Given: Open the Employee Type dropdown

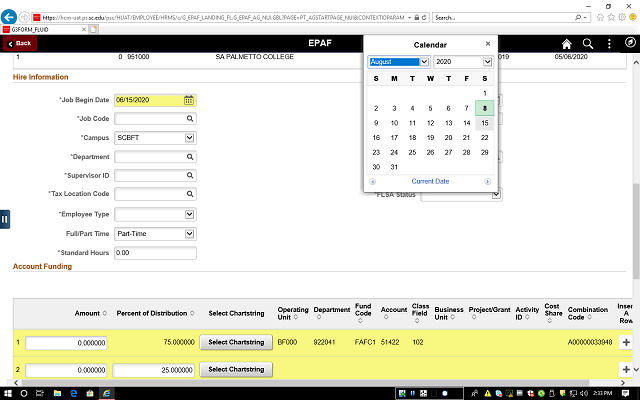Looking at the screenshot, I should pos(155,214).
